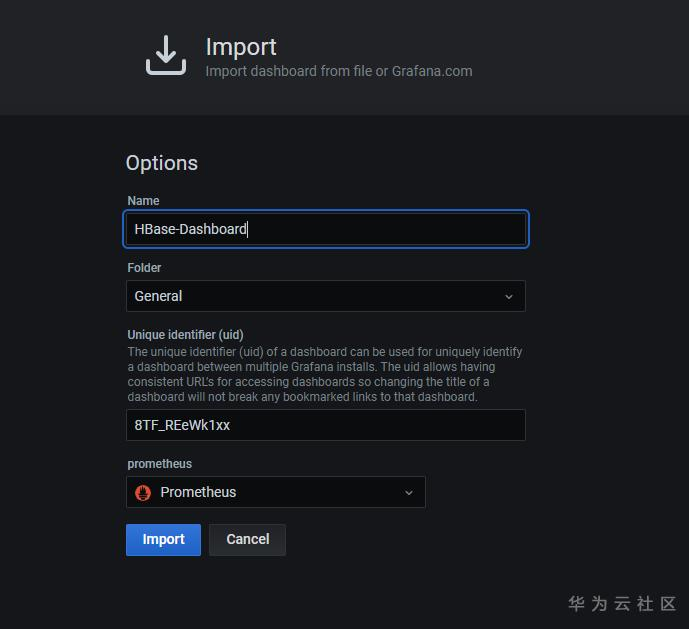Click the lowercase prometheus field label

point(159,464)
